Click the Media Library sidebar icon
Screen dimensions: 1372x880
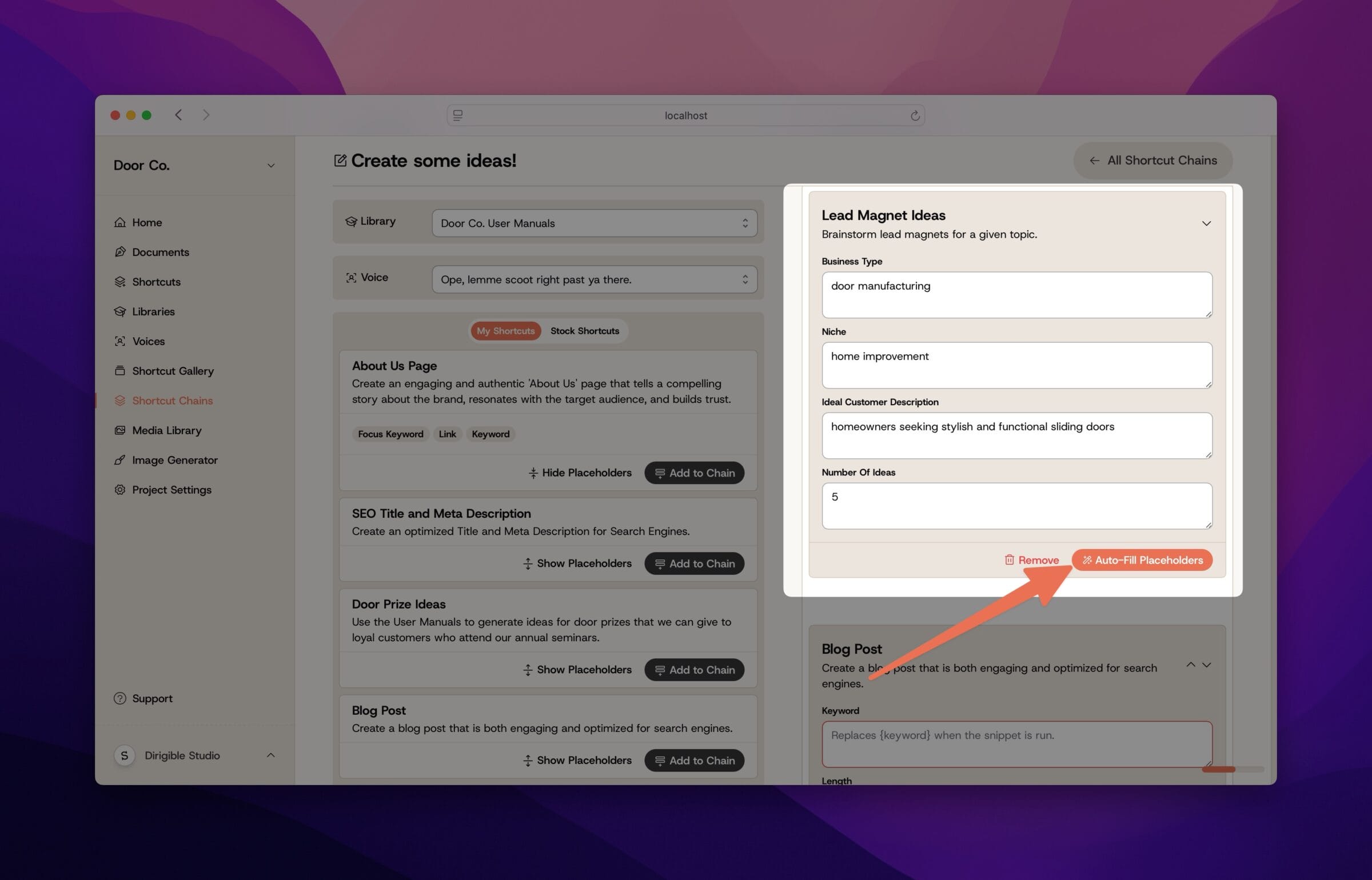[x=119, y=430]
